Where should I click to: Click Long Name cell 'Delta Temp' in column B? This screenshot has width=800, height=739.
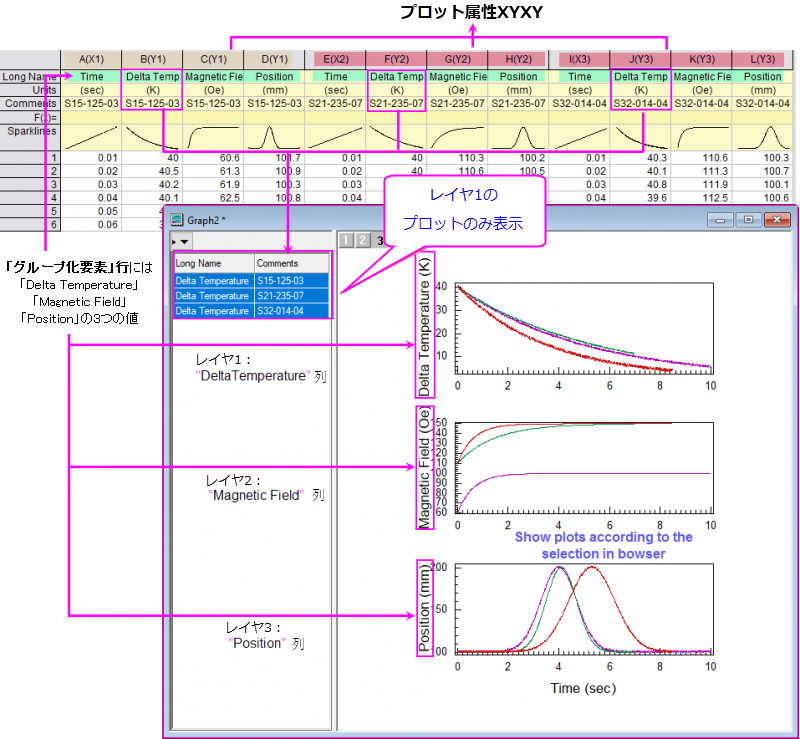[153, 77]
